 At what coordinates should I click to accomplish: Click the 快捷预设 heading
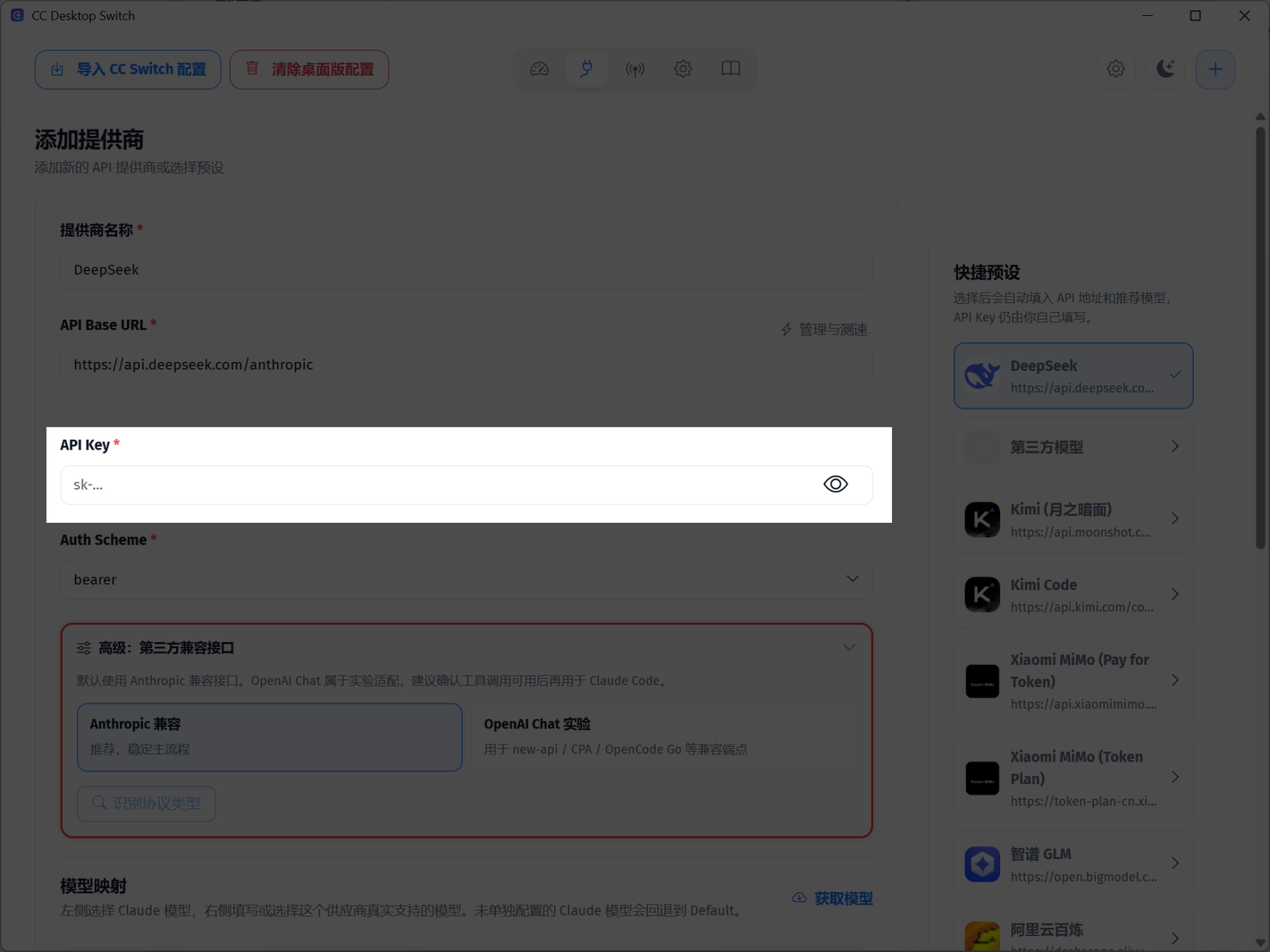pos(987,273)
